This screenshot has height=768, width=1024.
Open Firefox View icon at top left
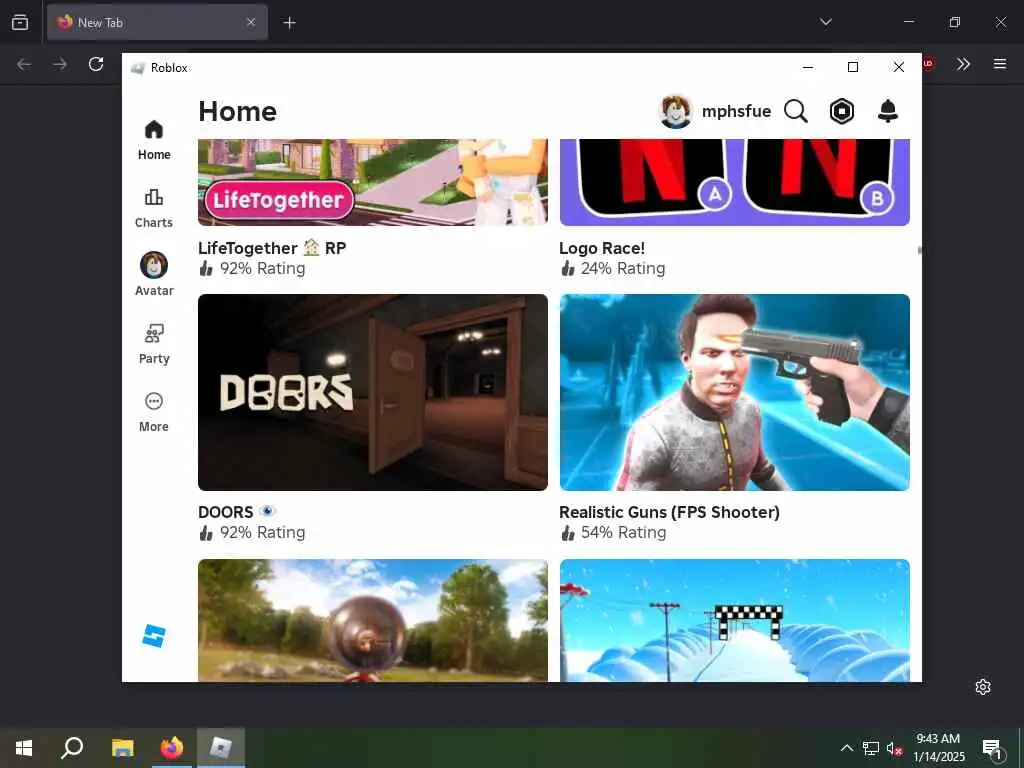pyautogui.click(x=20, y=22)
